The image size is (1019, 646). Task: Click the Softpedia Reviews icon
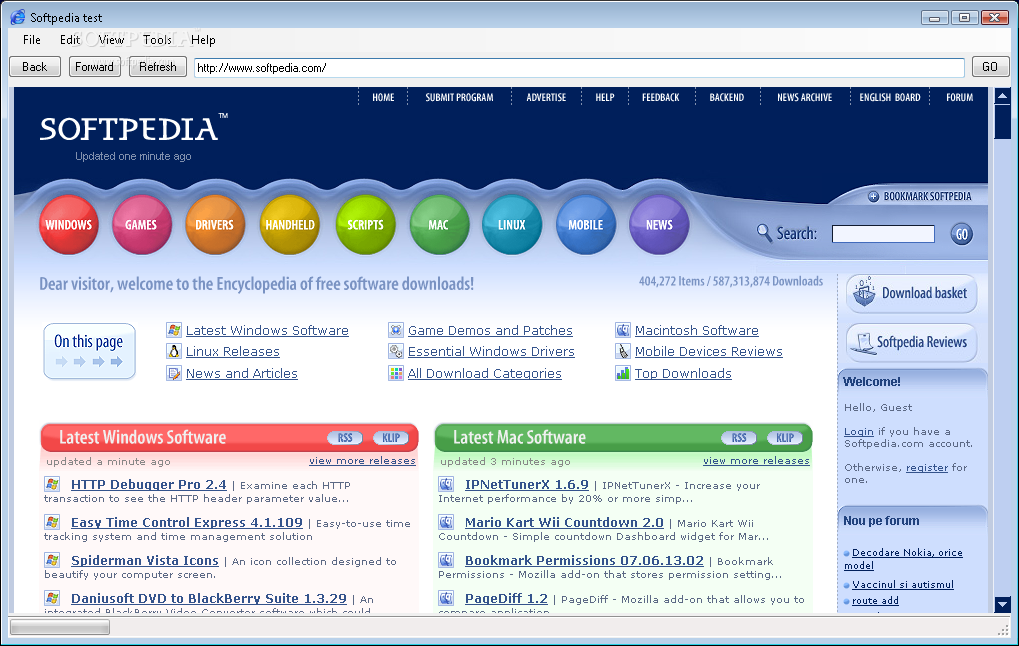click(864, 342)
